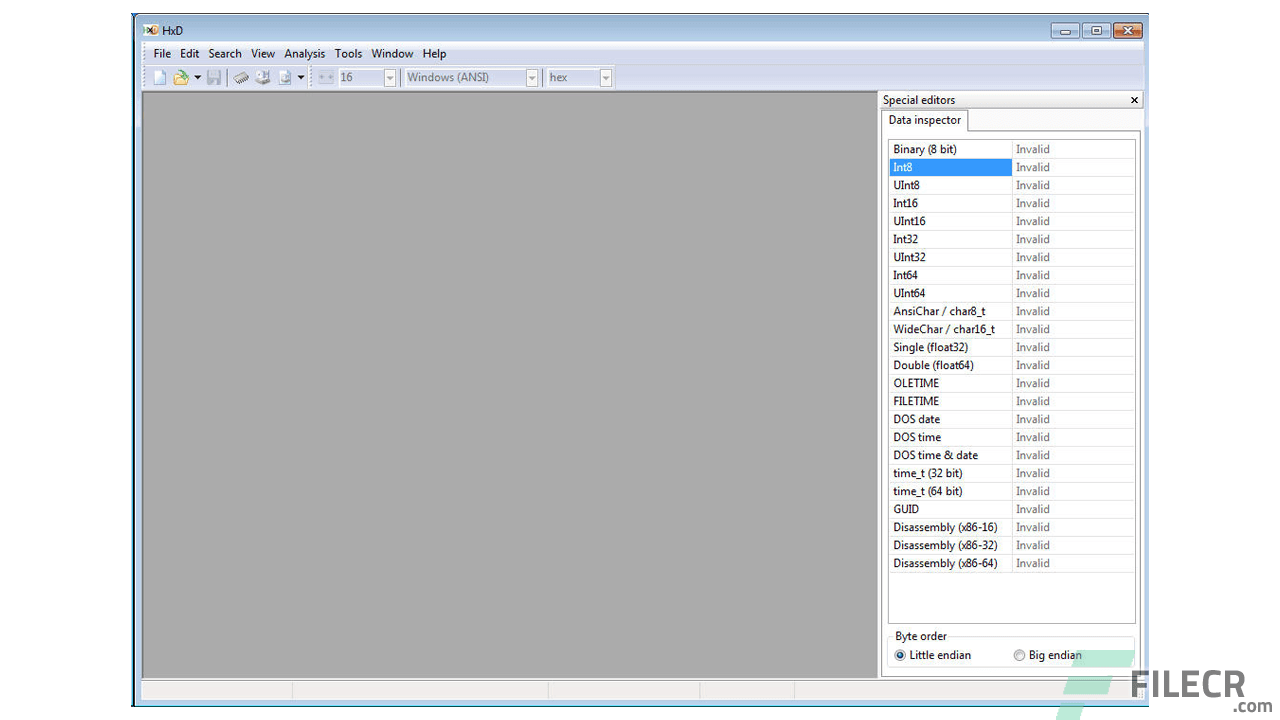The width and height of the screenshot is (1280, 720).
Task: Open the Tools menu
Action: (x=348, y=53)
